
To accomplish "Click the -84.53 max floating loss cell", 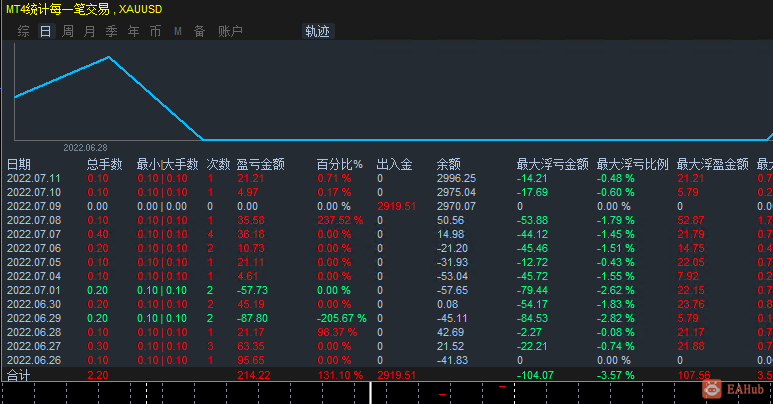I will (532, 318).
